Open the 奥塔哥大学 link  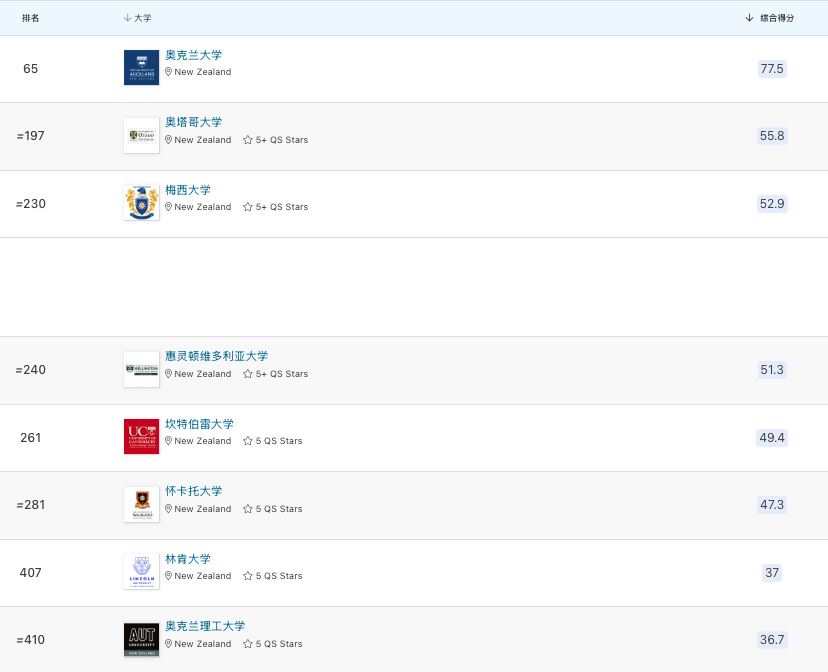pyautogui.click(x=193, y=122)
